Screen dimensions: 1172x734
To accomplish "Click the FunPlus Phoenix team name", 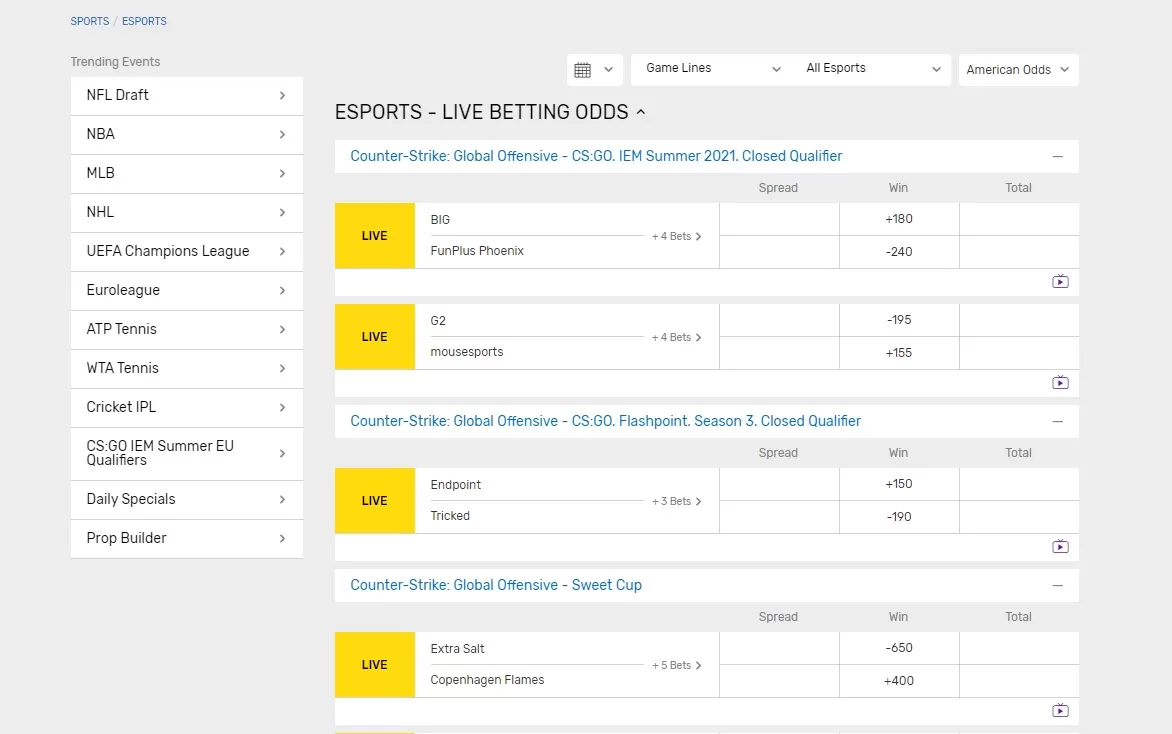I will 477,251.
